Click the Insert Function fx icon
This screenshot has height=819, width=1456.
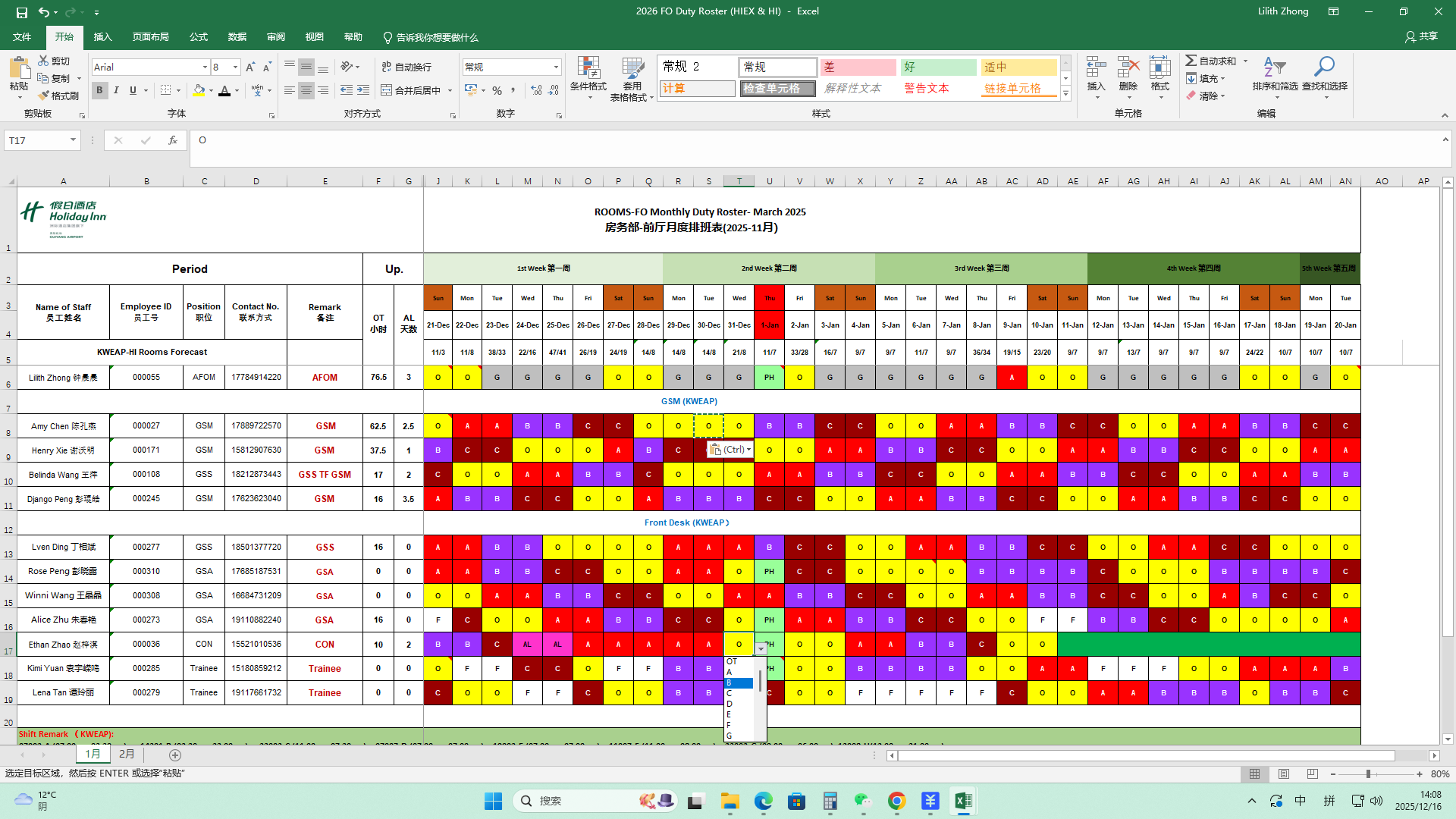173,140
